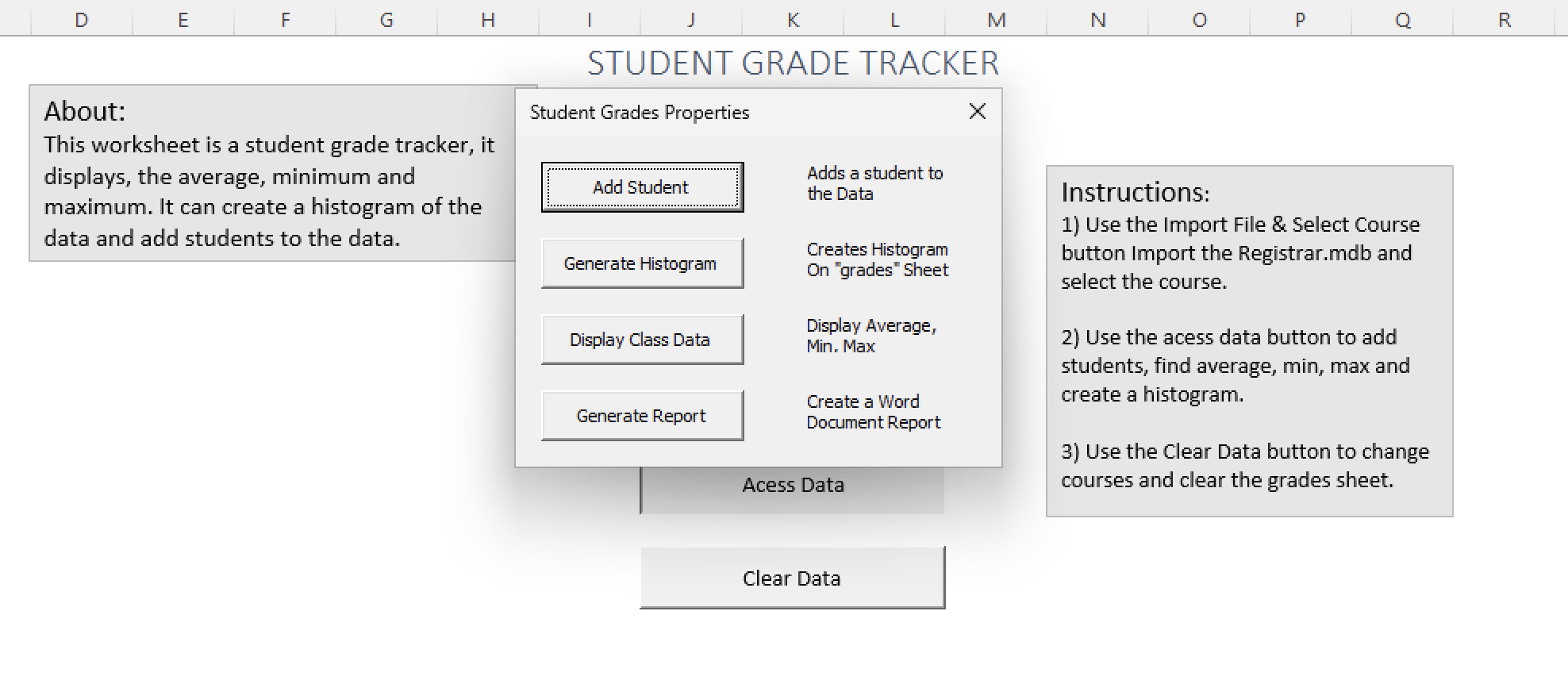Select column G header

click(386, 20)
